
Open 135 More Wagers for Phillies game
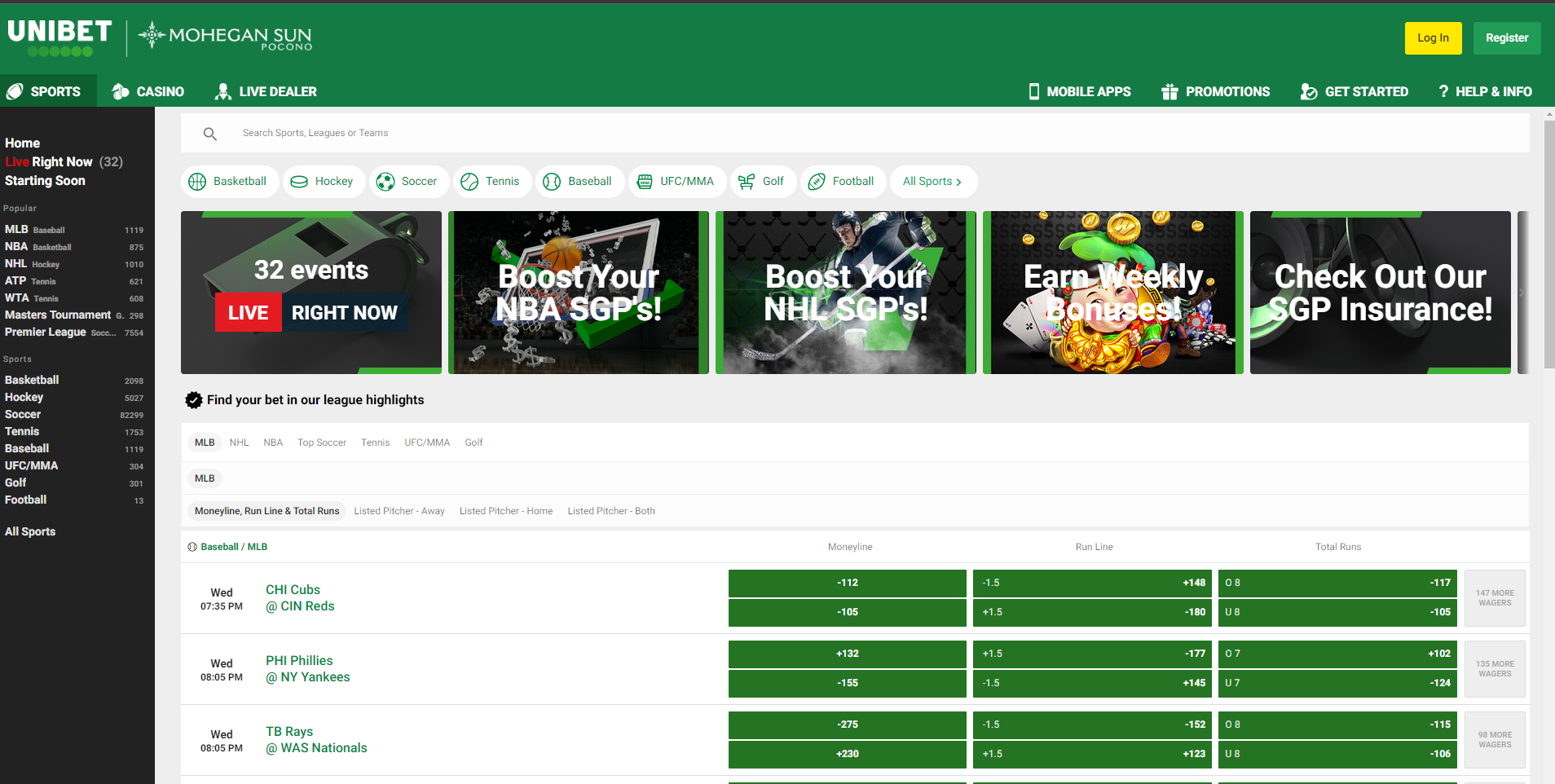(x=1495, y=669)
